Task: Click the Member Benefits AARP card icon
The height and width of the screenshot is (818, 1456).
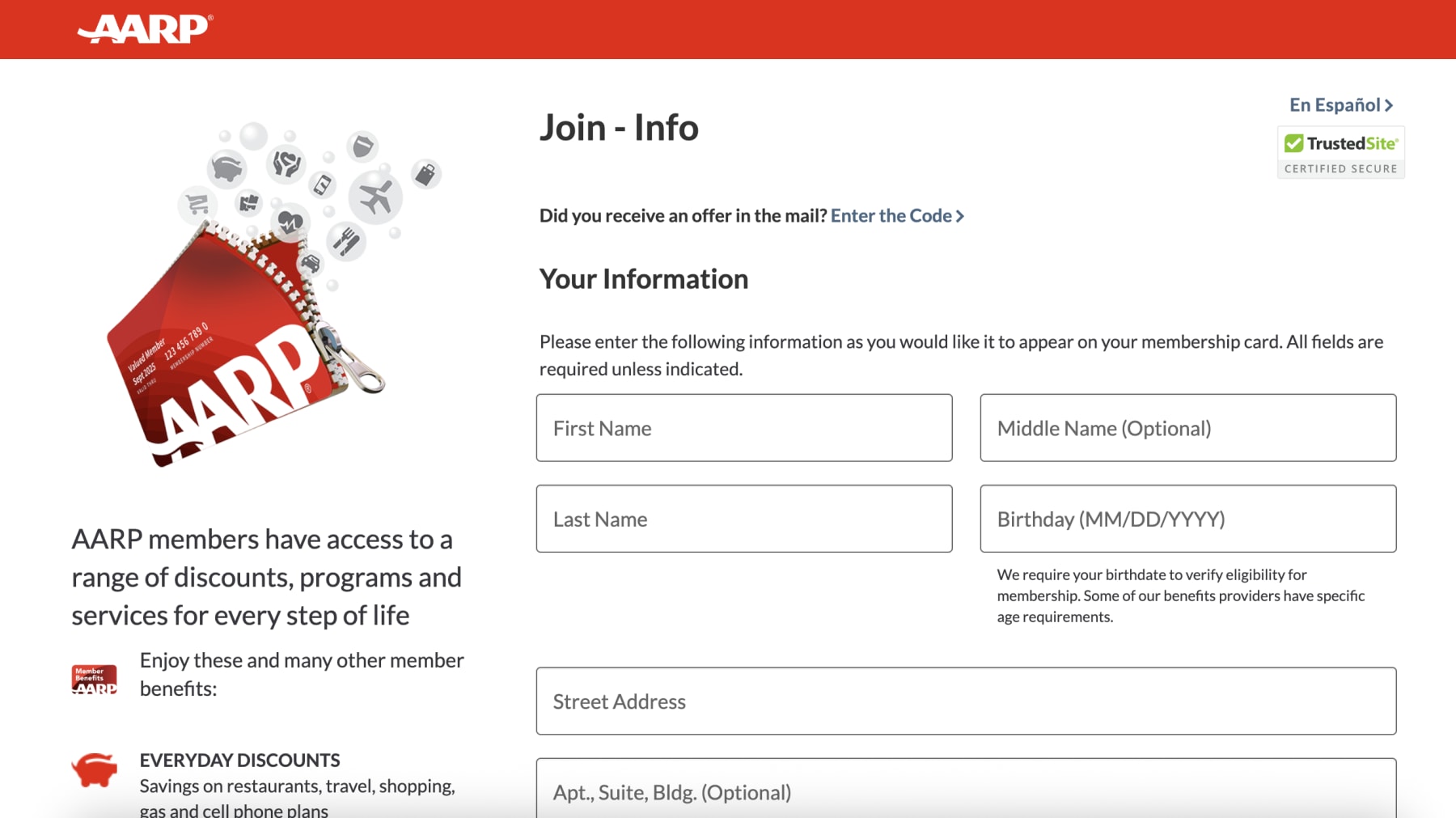Action: (x=95, y=679)
